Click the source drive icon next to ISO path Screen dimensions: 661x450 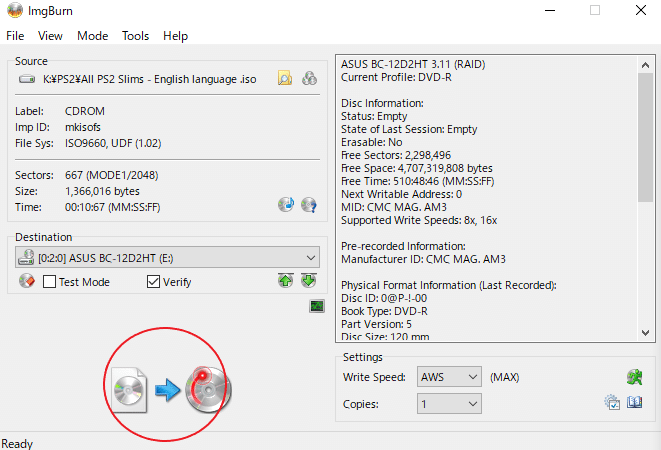27,79
